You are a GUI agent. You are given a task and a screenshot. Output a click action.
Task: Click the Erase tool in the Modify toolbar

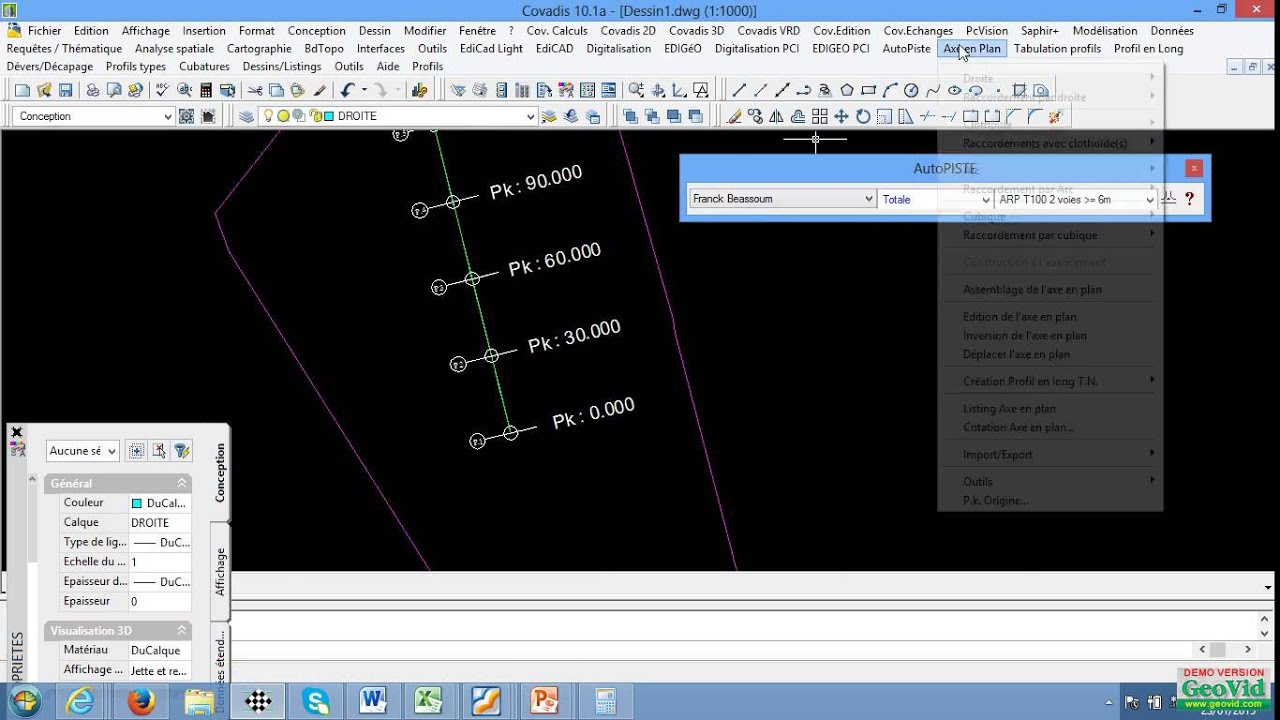click(734, 116)
